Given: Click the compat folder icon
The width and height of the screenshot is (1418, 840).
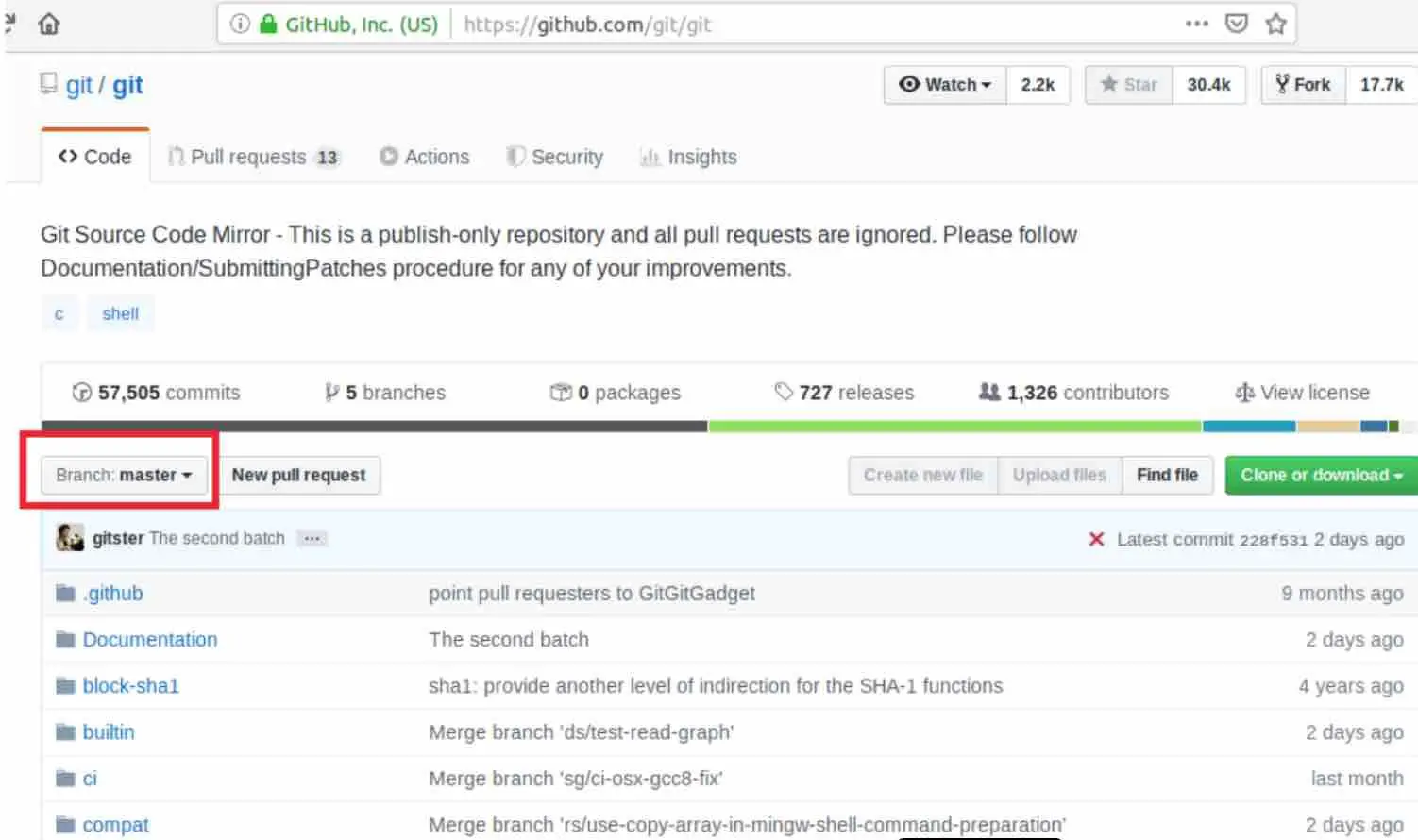Looking at the screenshot, I should pyautogui.click(x=65, y=824).
